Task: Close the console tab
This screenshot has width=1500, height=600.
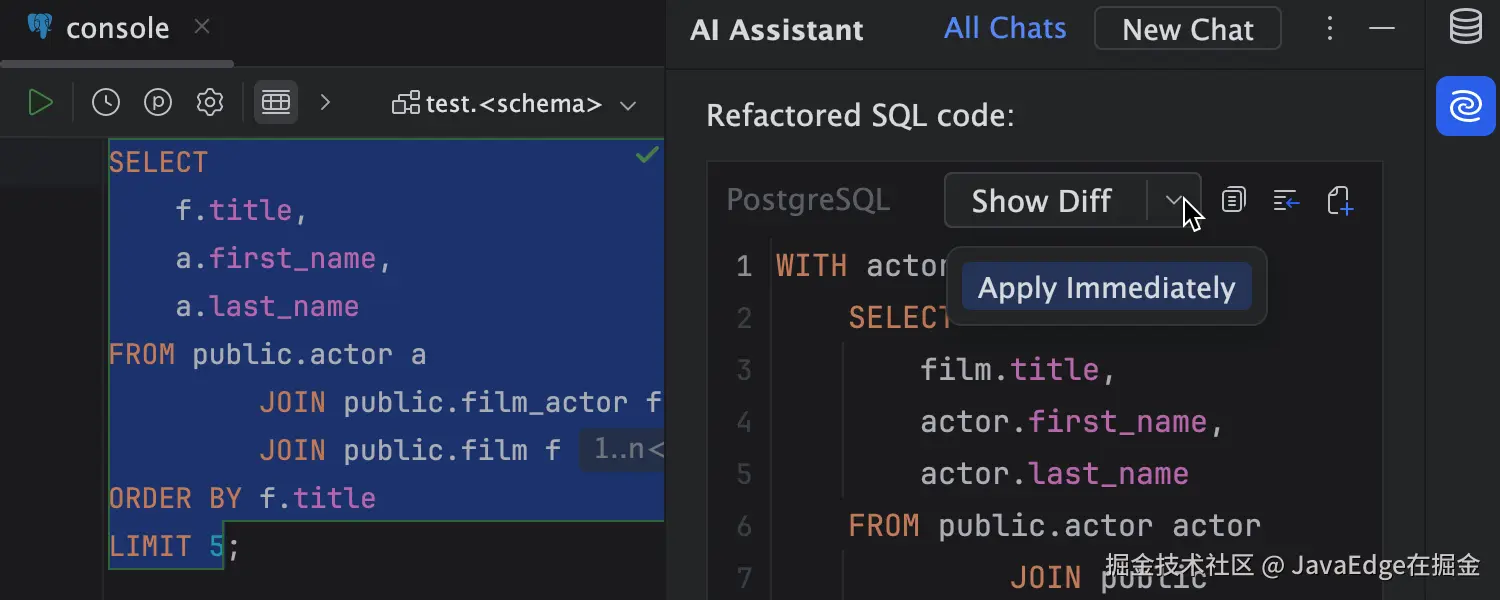Action: click(202, 27)
